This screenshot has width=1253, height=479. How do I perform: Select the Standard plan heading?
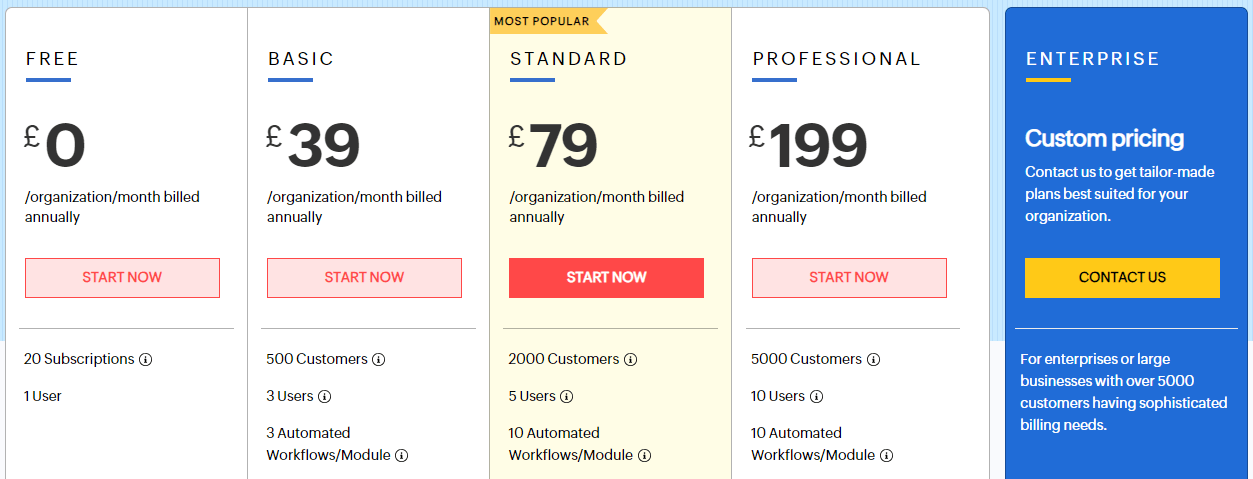point(569,59)
